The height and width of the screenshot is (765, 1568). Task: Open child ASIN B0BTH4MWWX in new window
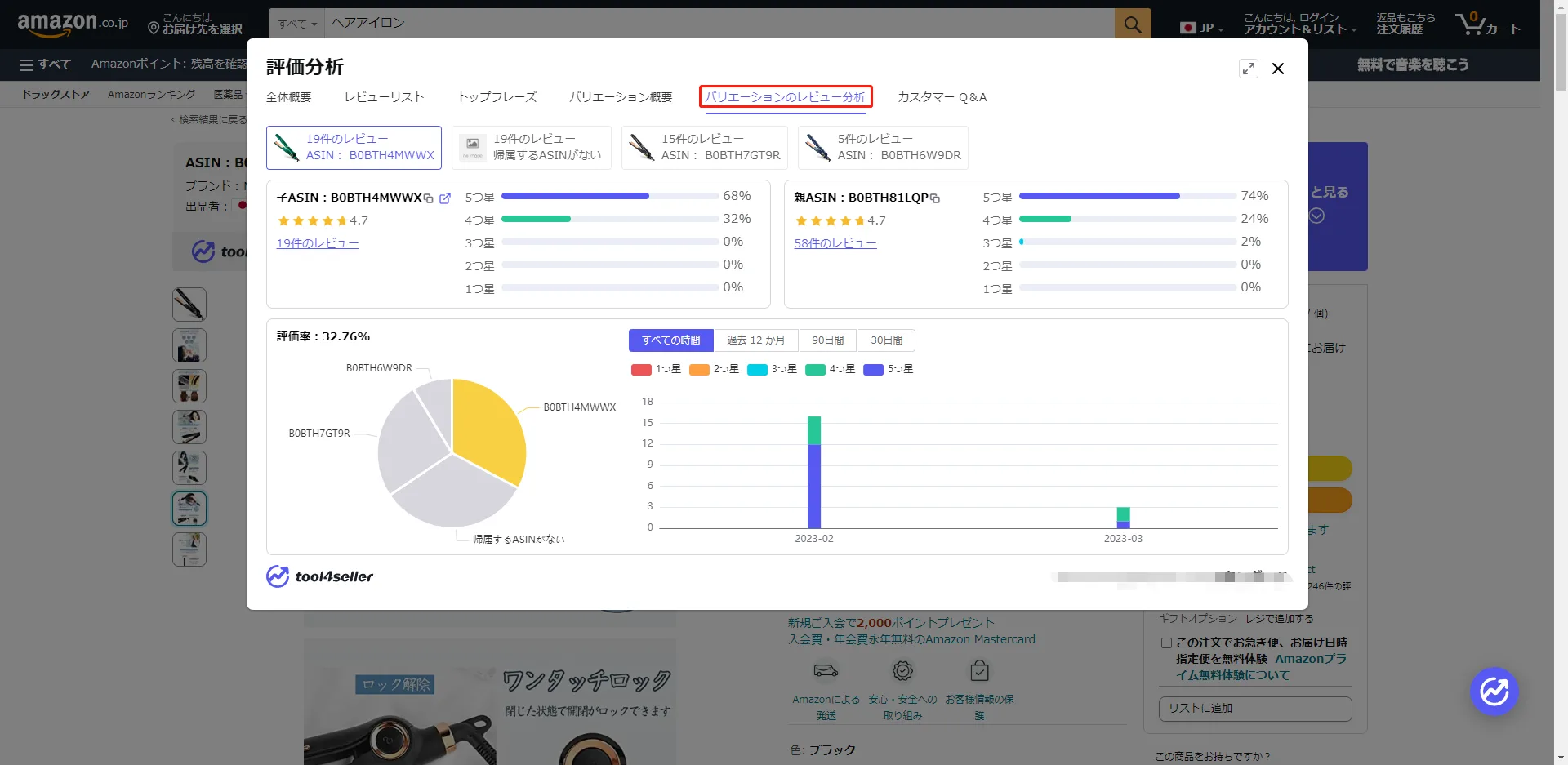point(445,198)
